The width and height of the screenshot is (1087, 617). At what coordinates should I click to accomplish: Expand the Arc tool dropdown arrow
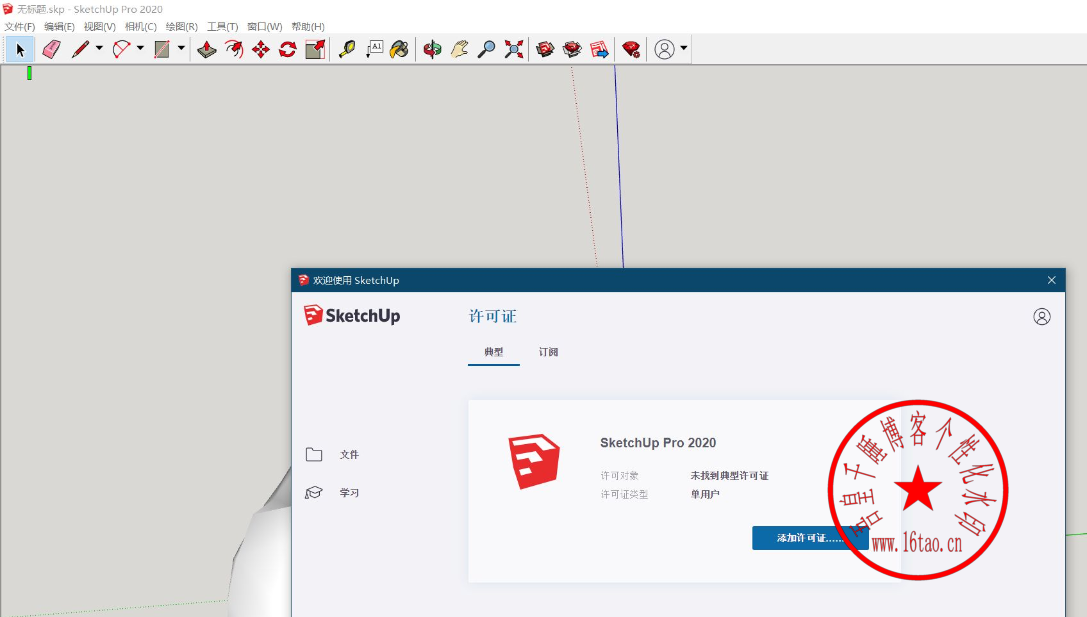pos(140,48)
